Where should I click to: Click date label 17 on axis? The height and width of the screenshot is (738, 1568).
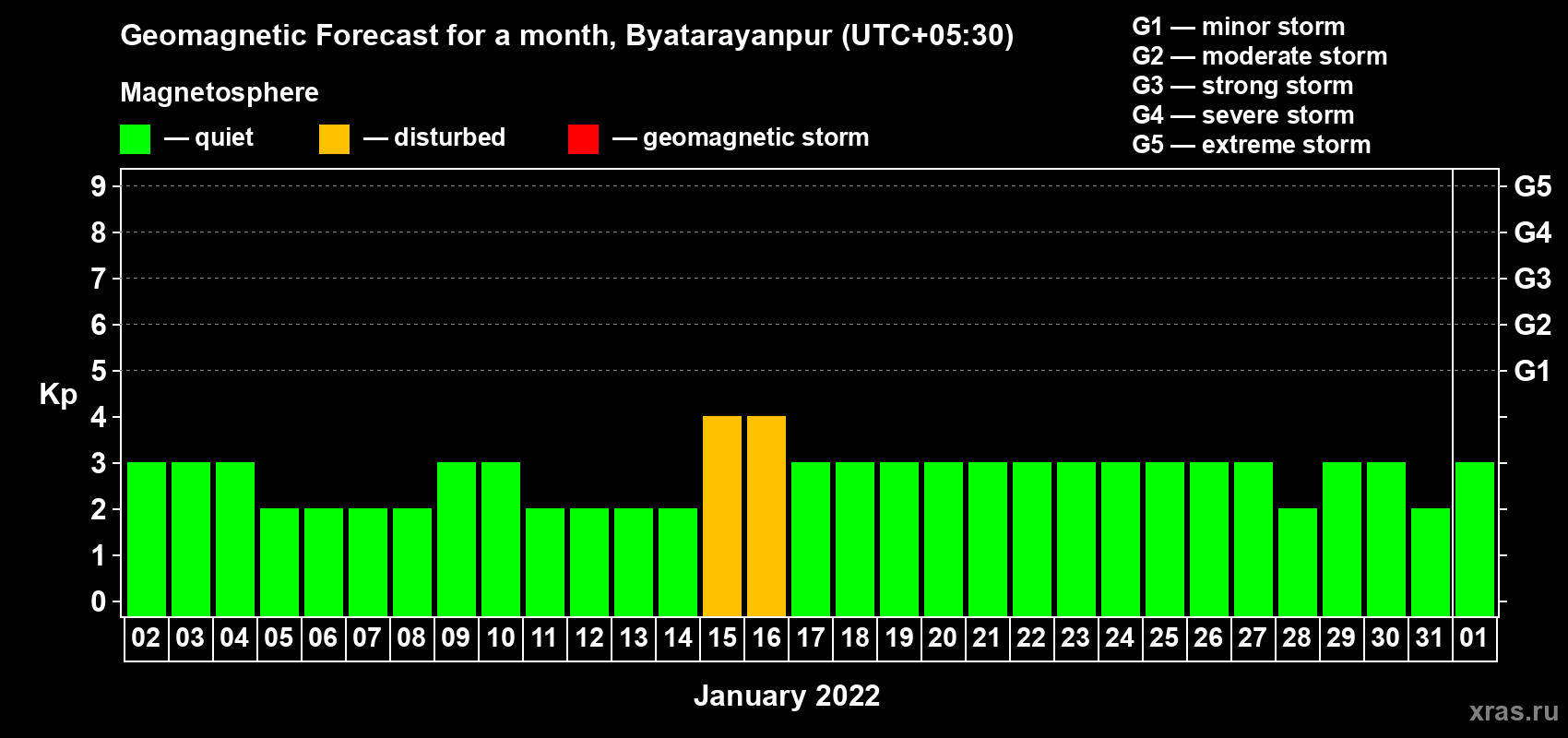(810, 637)
